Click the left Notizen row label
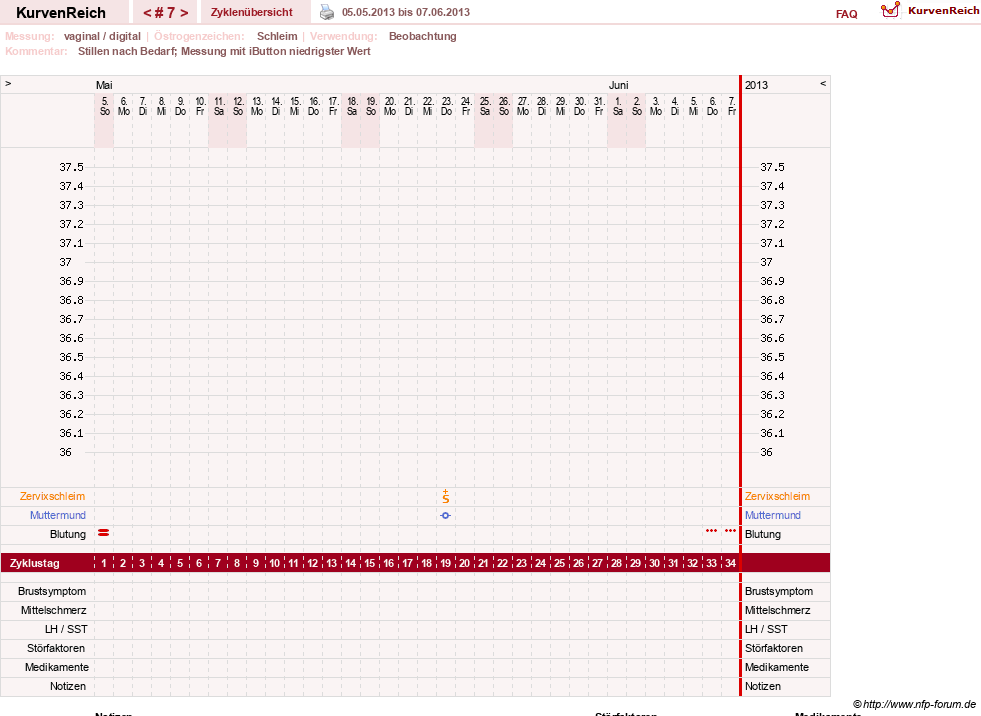The height and width of the screenshot is (716, 981). pos(68,687)
